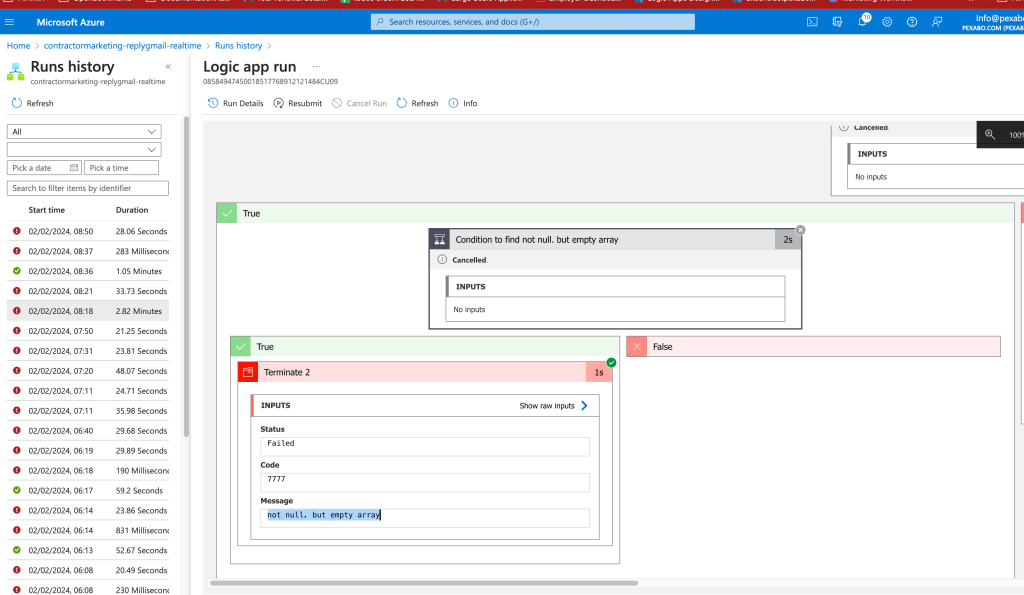The height and width of the screenshot is (595, 1024).
Task: Open the empty second filter dropdown
Action: click(84, 150)
